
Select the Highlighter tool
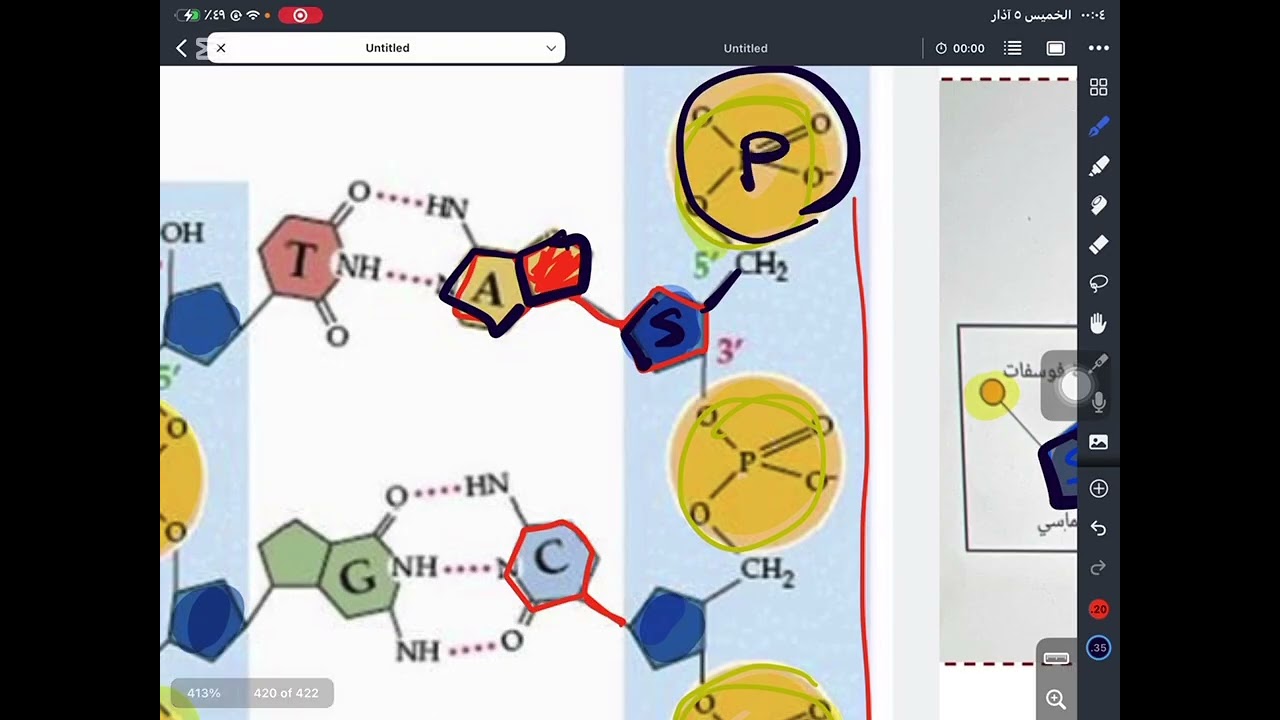[1098, 166]
